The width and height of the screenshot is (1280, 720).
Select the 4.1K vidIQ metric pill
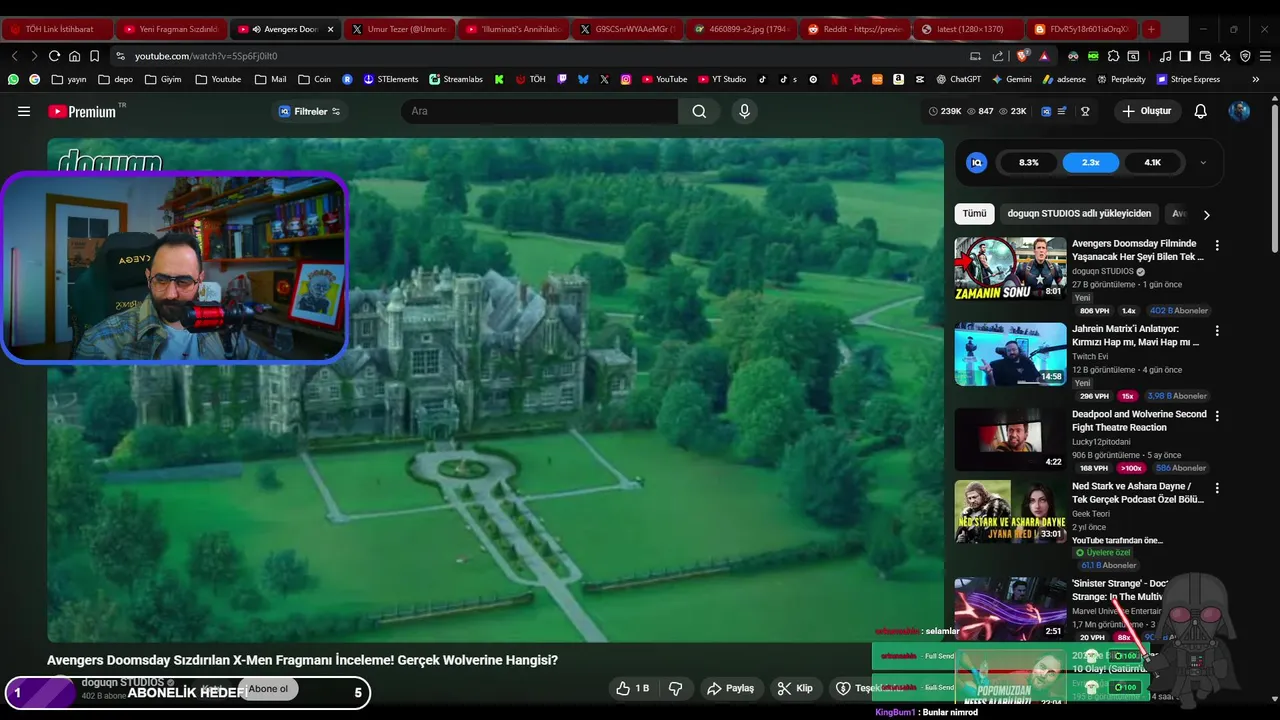point(1152,162)
